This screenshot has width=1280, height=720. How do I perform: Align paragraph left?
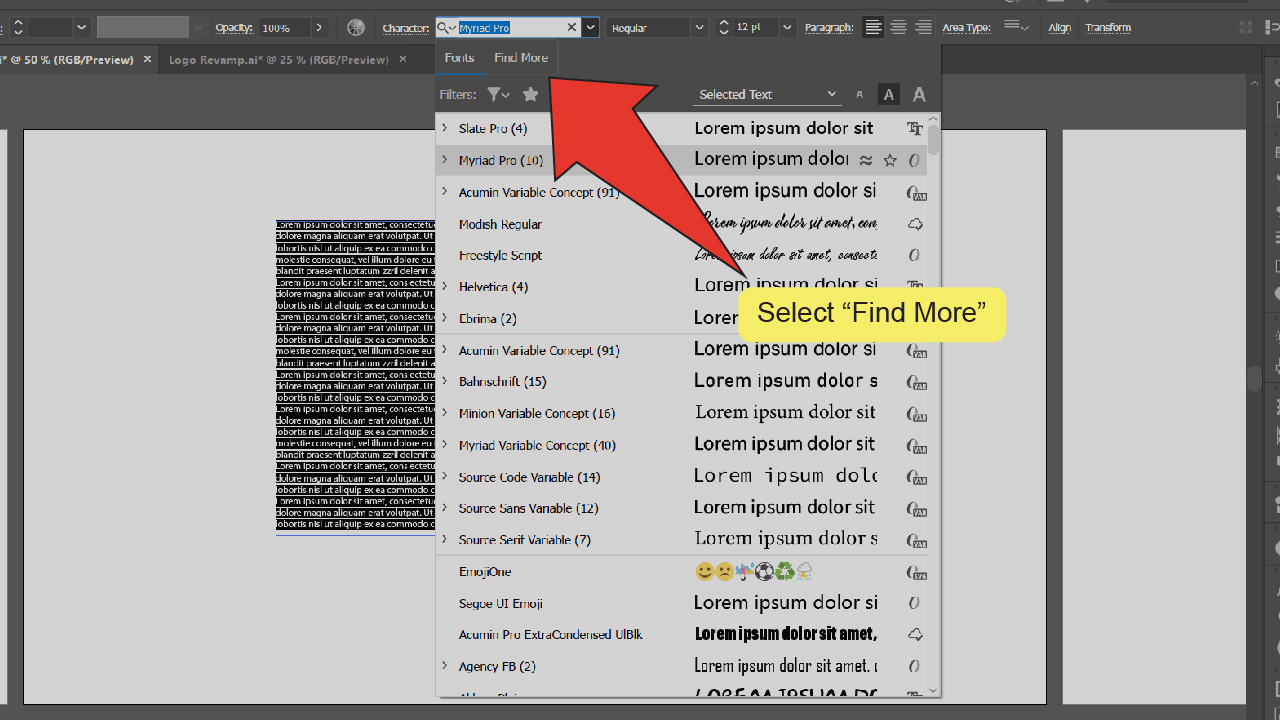tap(873, 28)
